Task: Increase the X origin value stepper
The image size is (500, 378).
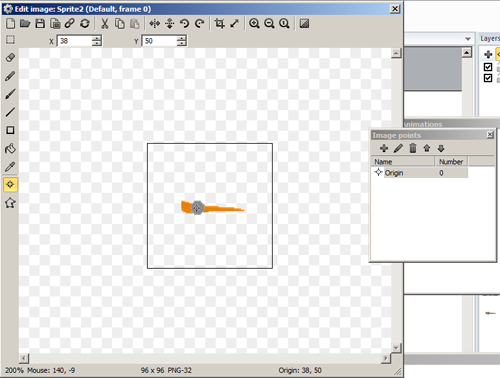Action: coord(97,38)
